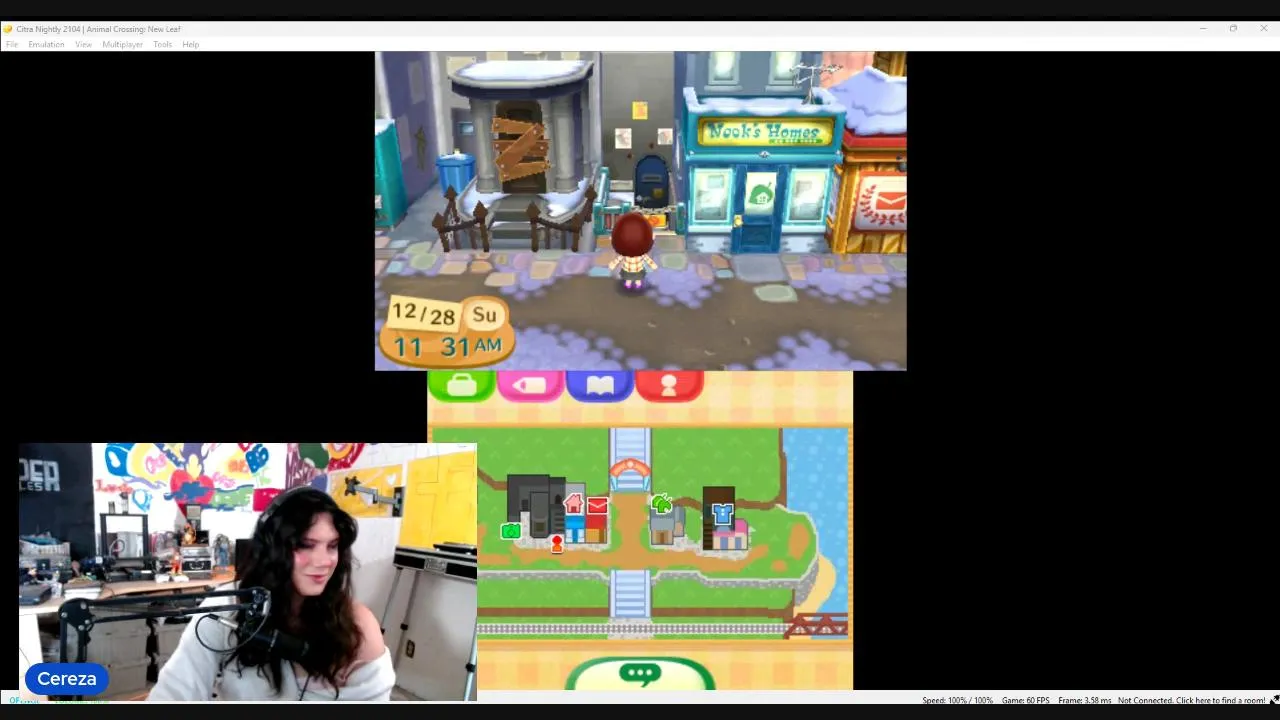1280x720 pixels.
Task: Click the post office red envelope sign
Action: [x=881, y=203]
